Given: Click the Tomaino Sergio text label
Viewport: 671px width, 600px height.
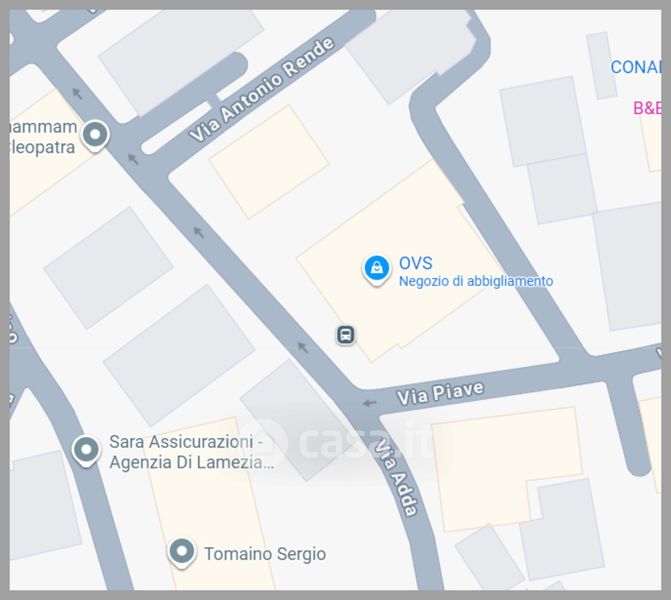Looking at the screenshot, I should (x=265, y=554).
